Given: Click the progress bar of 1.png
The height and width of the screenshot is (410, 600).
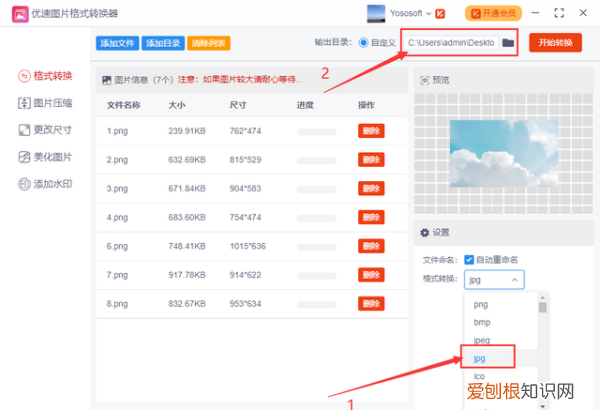Looking at the screenshot, I should tap(317, 132).
